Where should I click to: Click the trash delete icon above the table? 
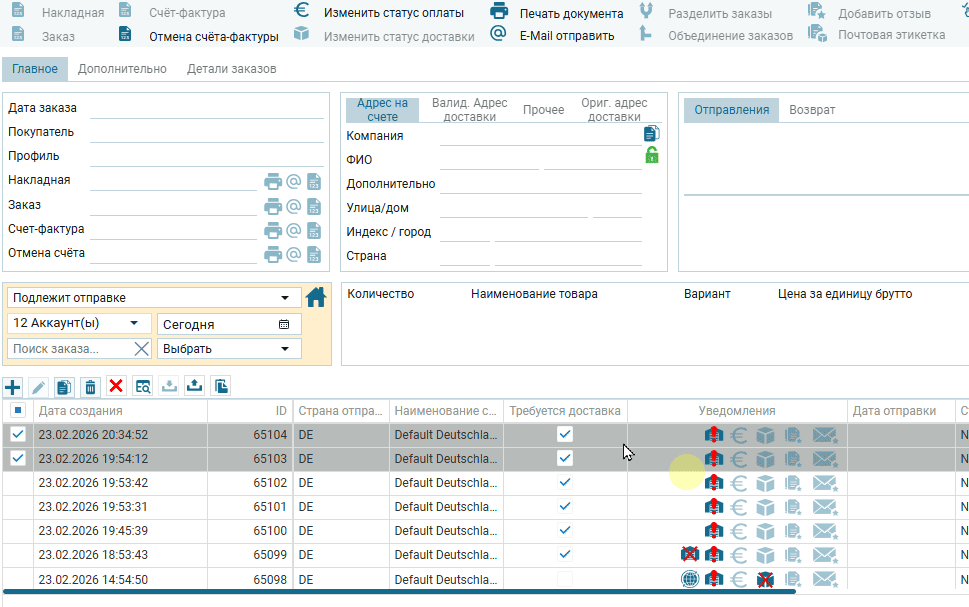click(90, 387)
